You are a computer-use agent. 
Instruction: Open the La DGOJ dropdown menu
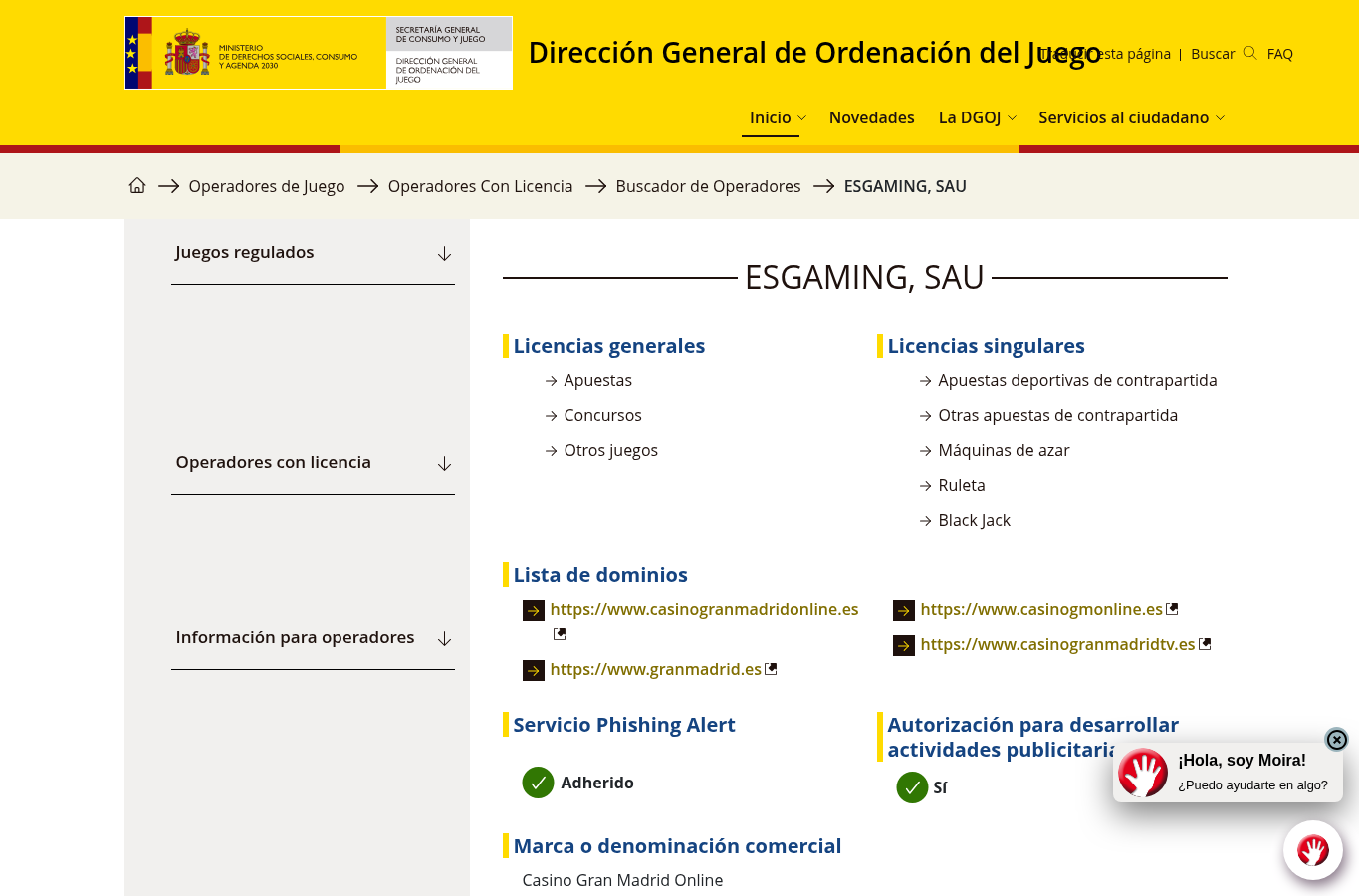pos(978,117)
